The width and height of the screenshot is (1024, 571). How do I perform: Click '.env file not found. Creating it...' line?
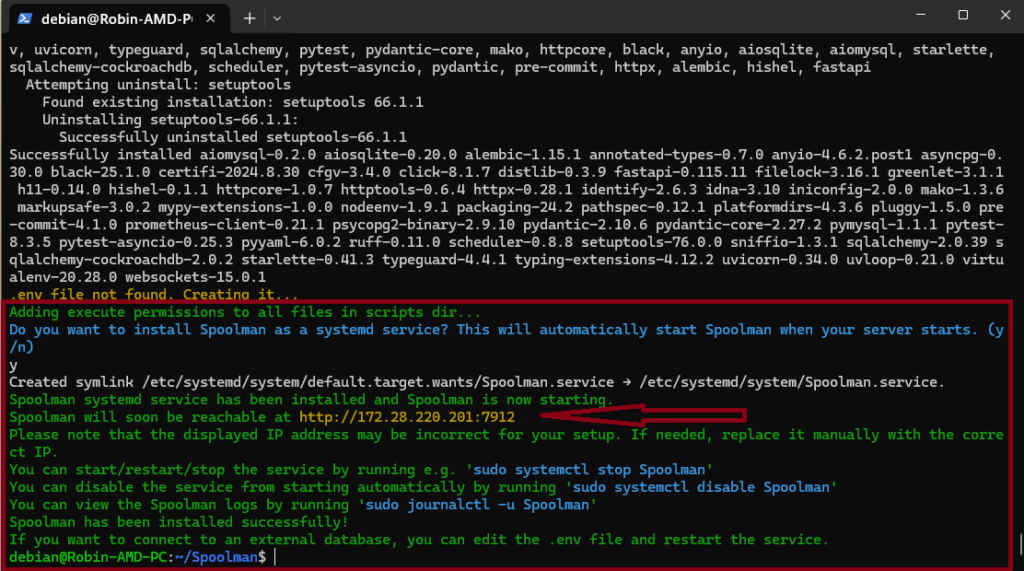pyautogui.click(x=154, y=294)
